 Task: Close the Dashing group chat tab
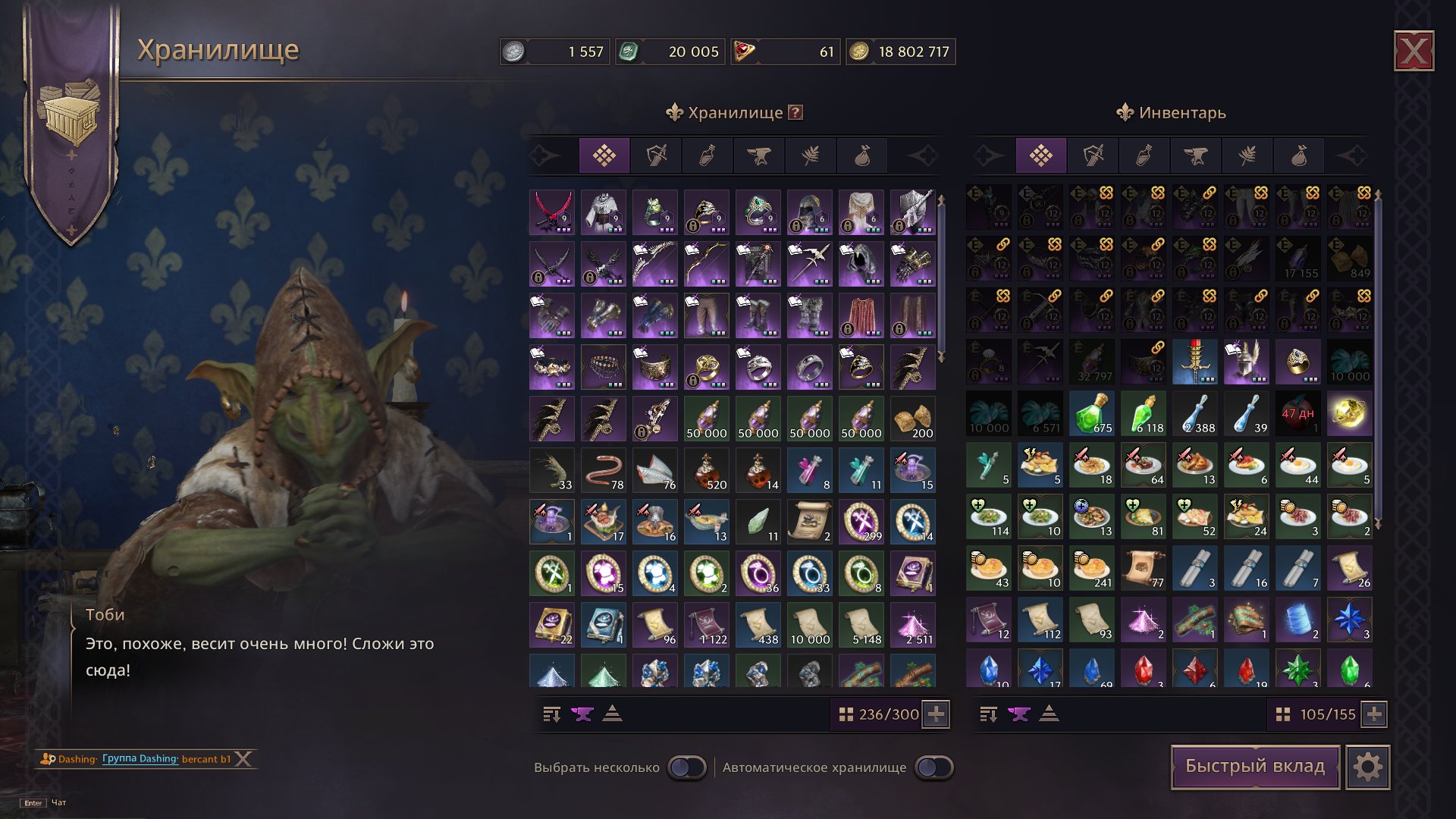243,759
